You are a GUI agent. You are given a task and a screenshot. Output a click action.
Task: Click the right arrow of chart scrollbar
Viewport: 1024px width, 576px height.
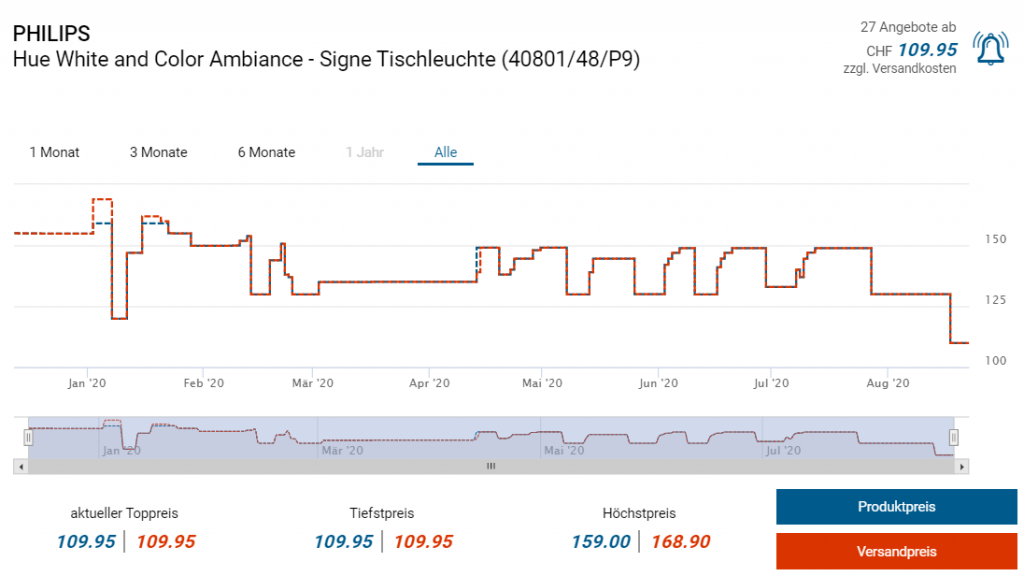click(962, 466)
